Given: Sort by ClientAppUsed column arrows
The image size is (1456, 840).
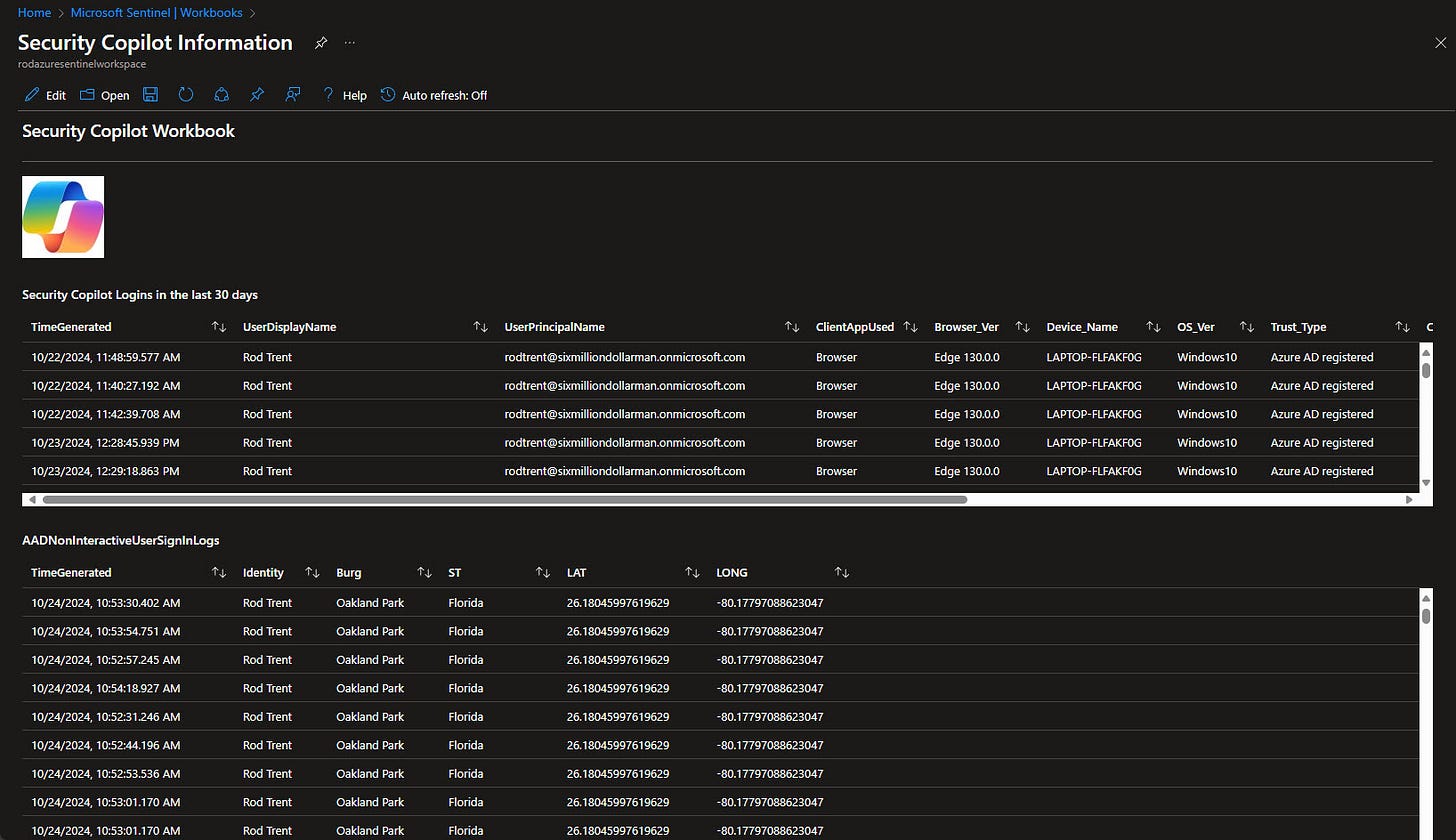Looking at the screenshot, I should (911, 327).
